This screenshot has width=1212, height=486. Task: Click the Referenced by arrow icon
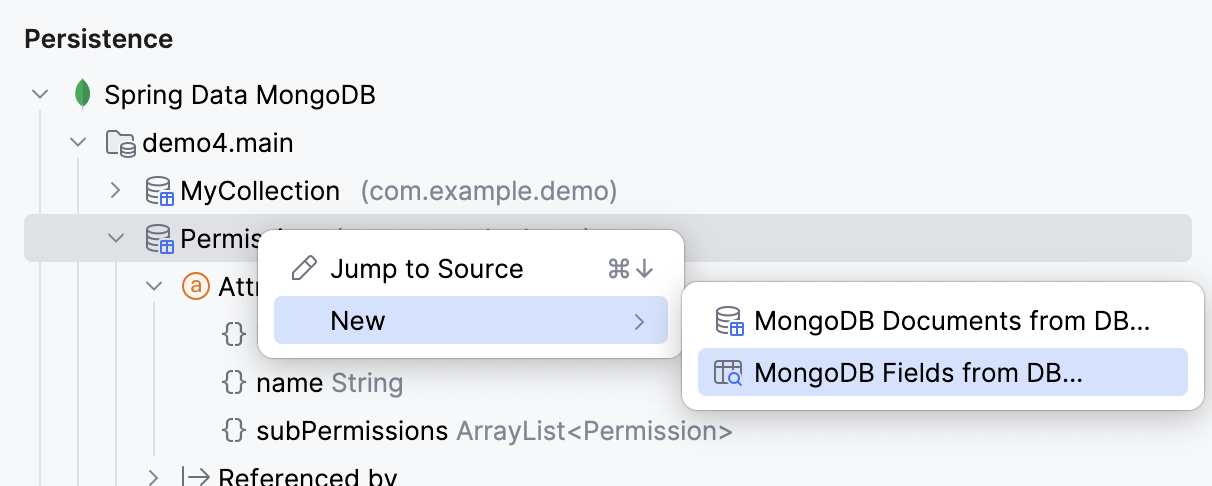(196, 477)
